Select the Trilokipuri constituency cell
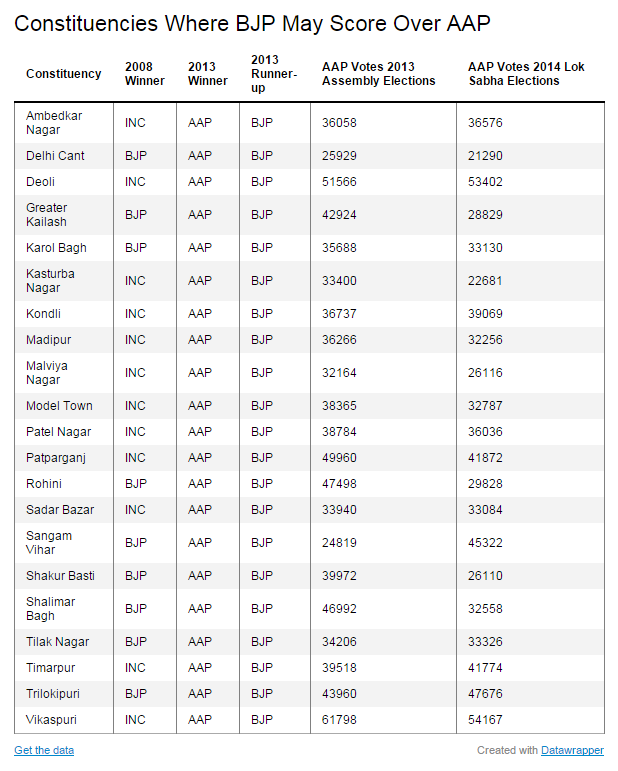The height and width of the screenshot is (771, 618). pos(53,694)
